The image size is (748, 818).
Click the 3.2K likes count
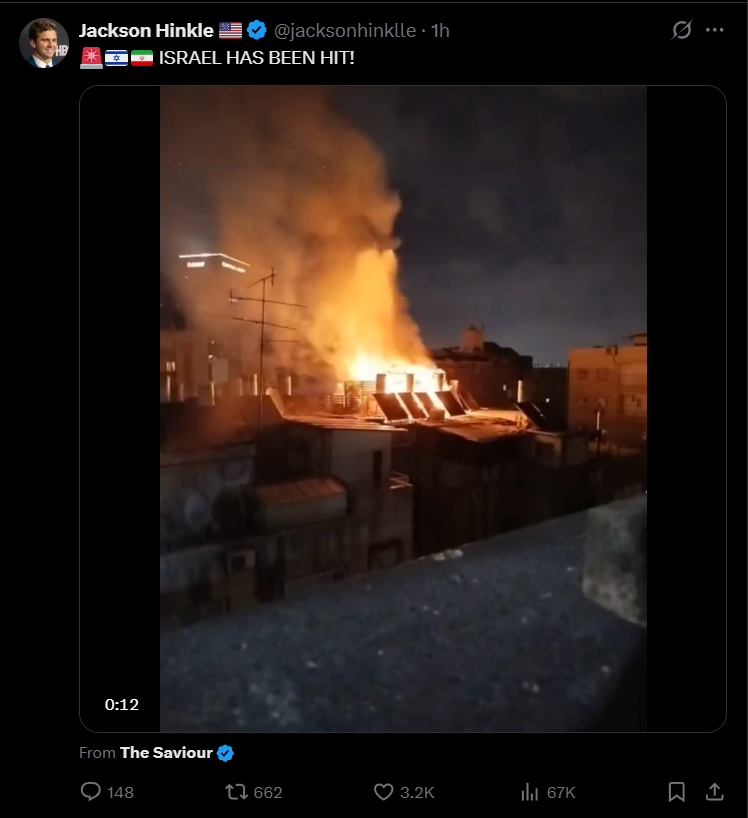(x=417, y=792)
